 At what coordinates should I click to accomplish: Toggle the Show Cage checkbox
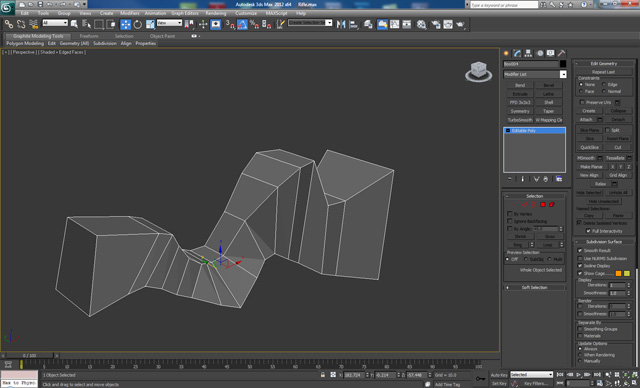pos(580,273)
